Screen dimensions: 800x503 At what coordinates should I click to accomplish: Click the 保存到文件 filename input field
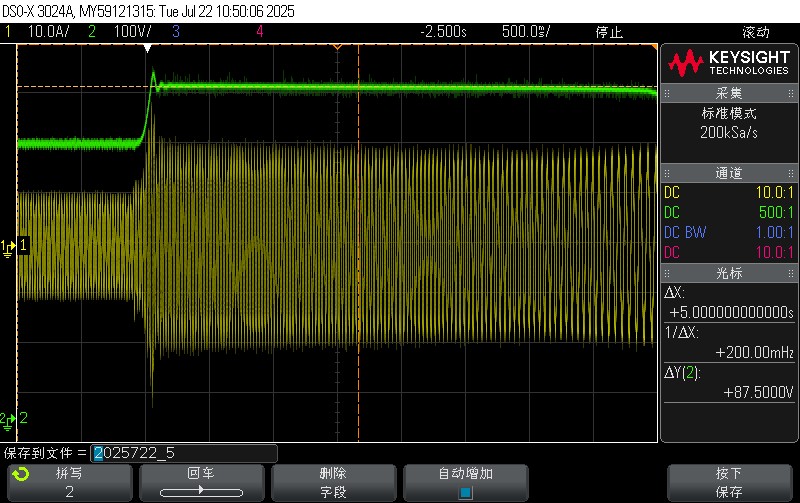184,453
